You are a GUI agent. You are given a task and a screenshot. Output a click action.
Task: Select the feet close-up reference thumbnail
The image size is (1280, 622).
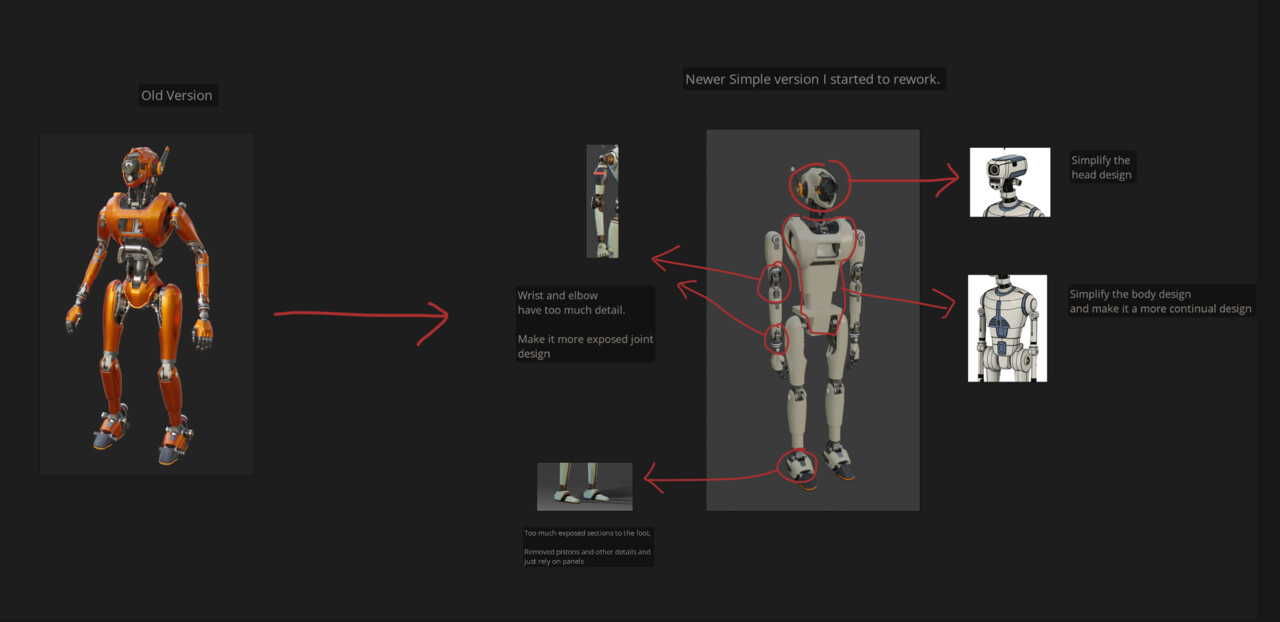pos(585,487)
